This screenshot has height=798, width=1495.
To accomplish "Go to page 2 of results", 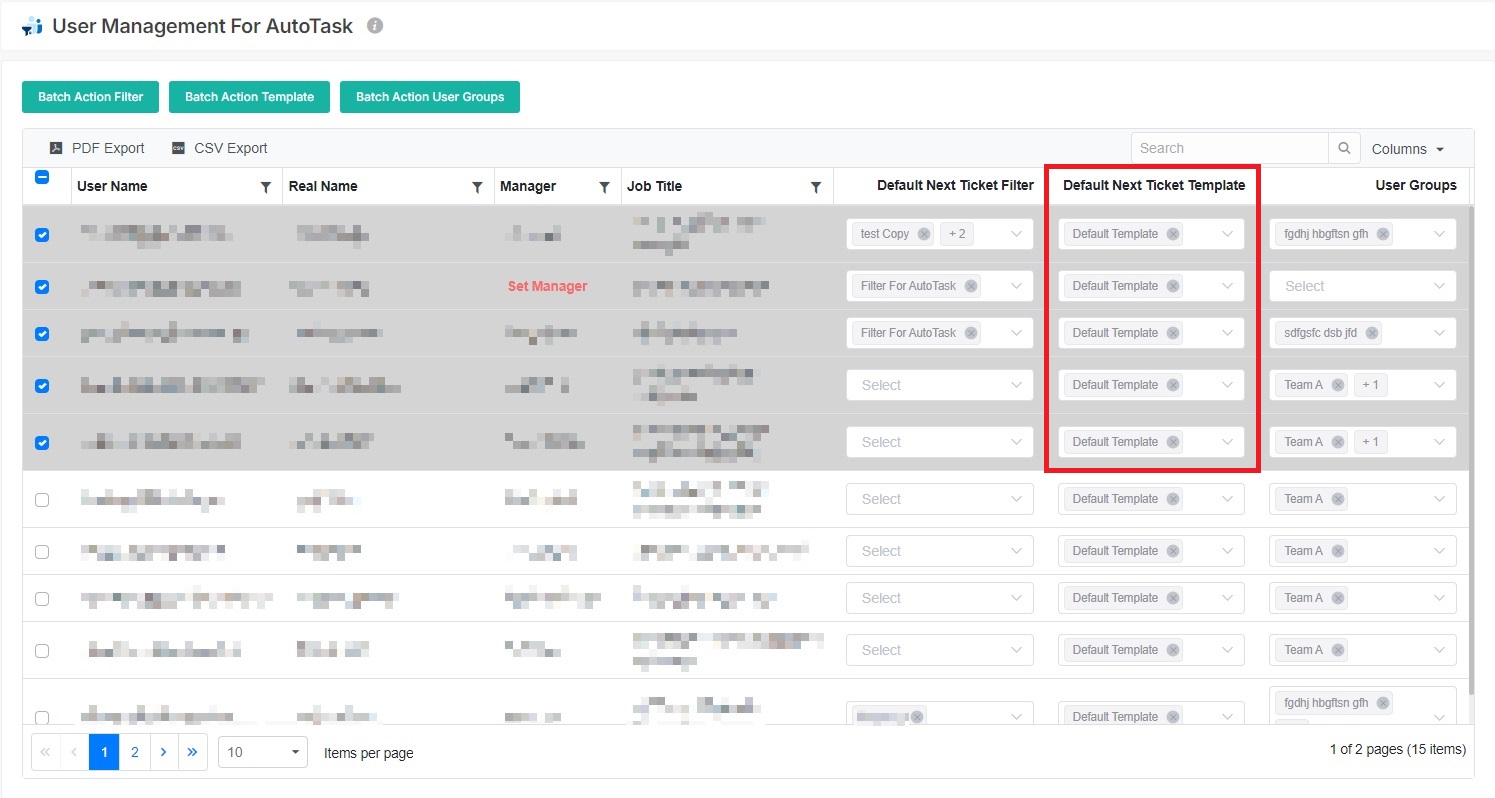I will point(133,751).
